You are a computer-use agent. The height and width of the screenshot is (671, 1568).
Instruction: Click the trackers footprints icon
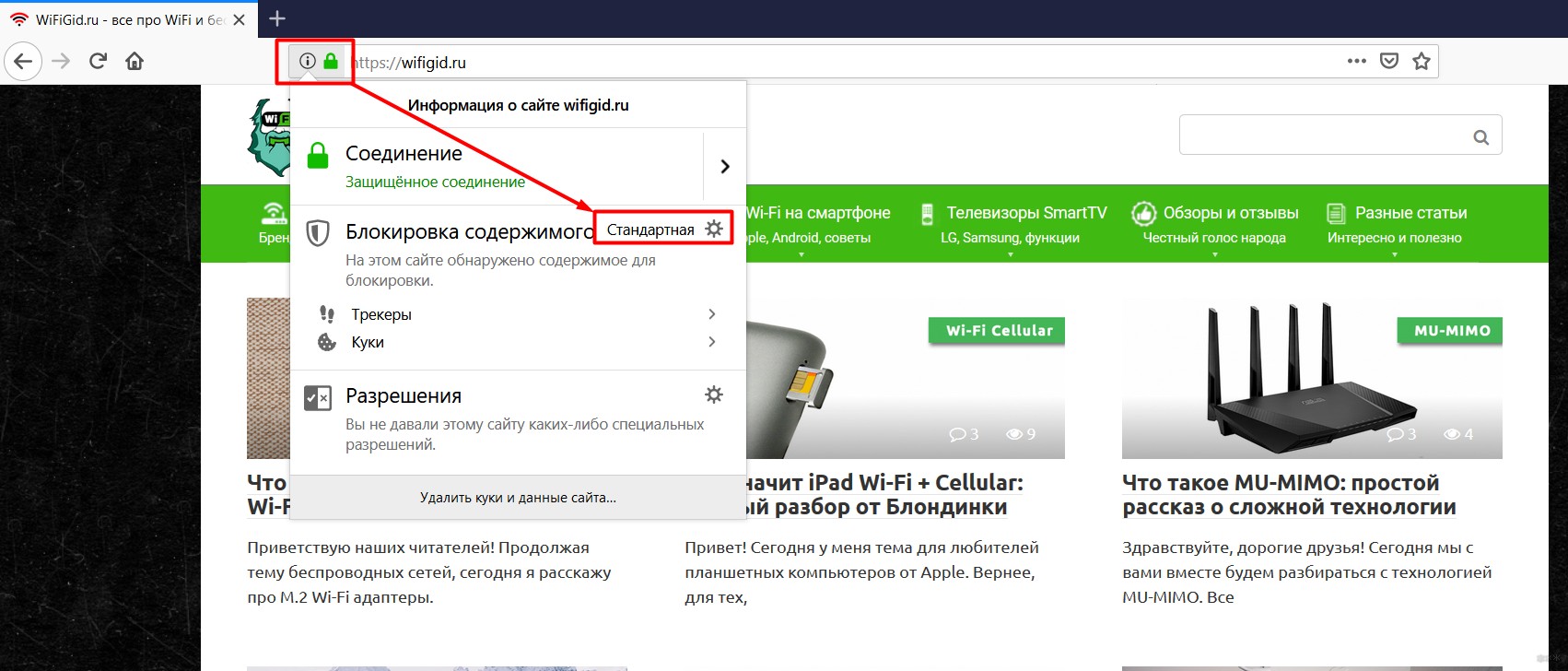[327, 314]
